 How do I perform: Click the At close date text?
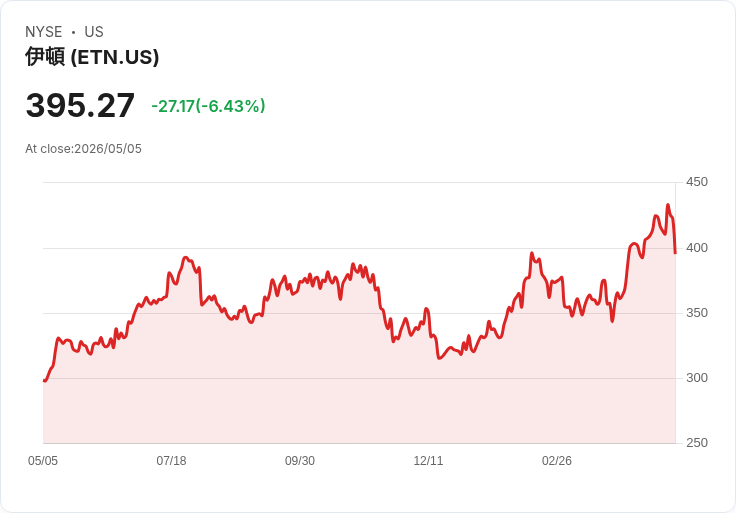(x=84, y=149)
